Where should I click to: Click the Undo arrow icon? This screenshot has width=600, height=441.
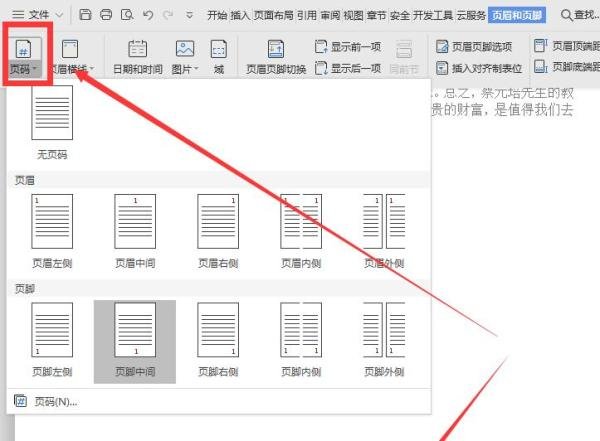(x=148, y=15)
